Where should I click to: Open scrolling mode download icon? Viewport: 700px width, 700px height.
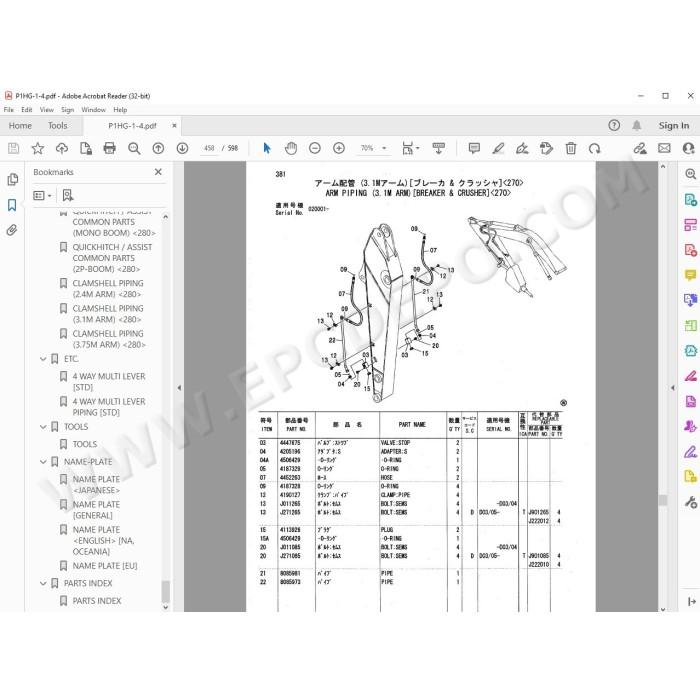click(x=438, y=148)
